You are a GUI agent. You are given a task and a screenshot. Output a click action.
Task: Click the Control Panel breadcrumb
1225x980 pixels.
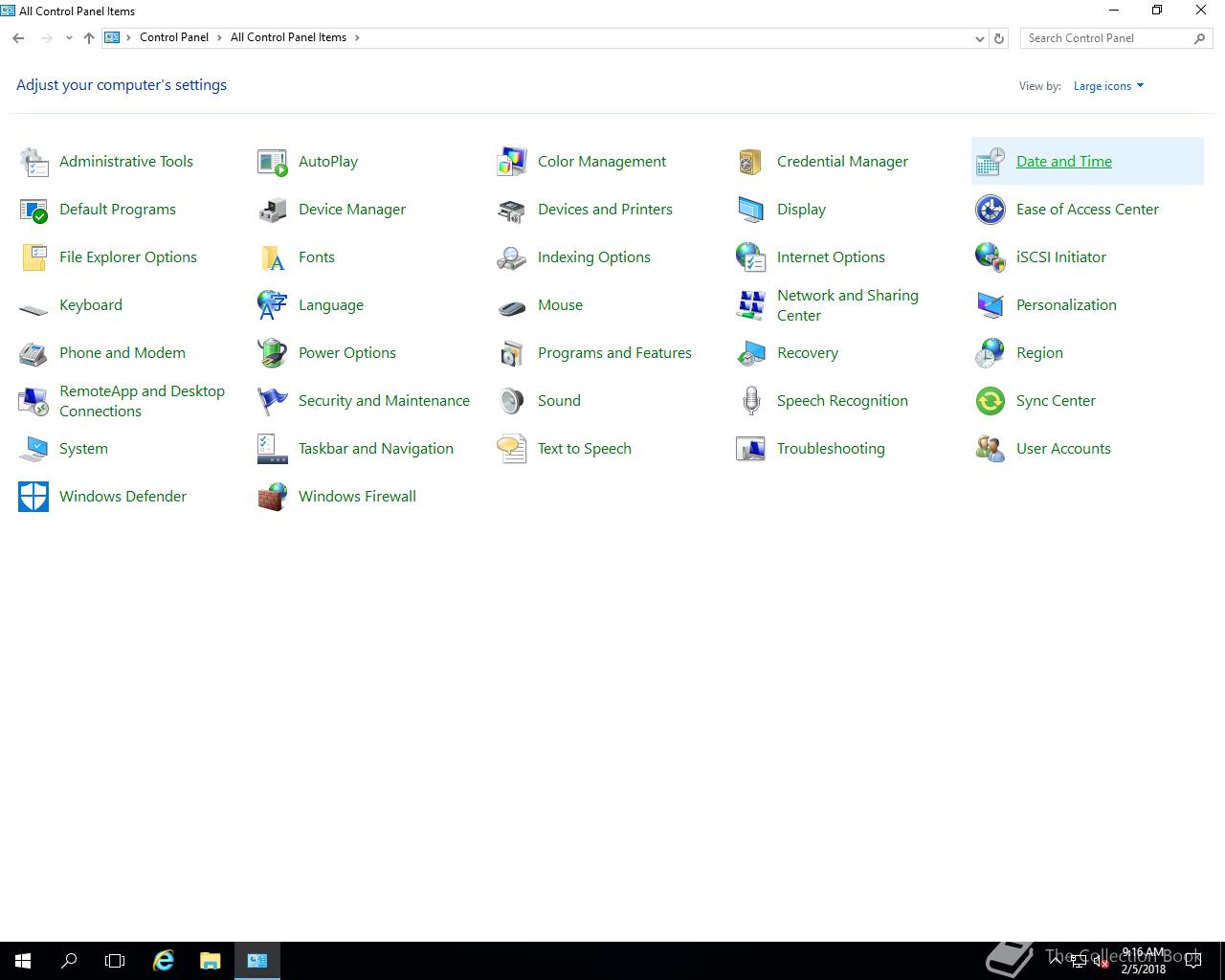tap(174, 37)
